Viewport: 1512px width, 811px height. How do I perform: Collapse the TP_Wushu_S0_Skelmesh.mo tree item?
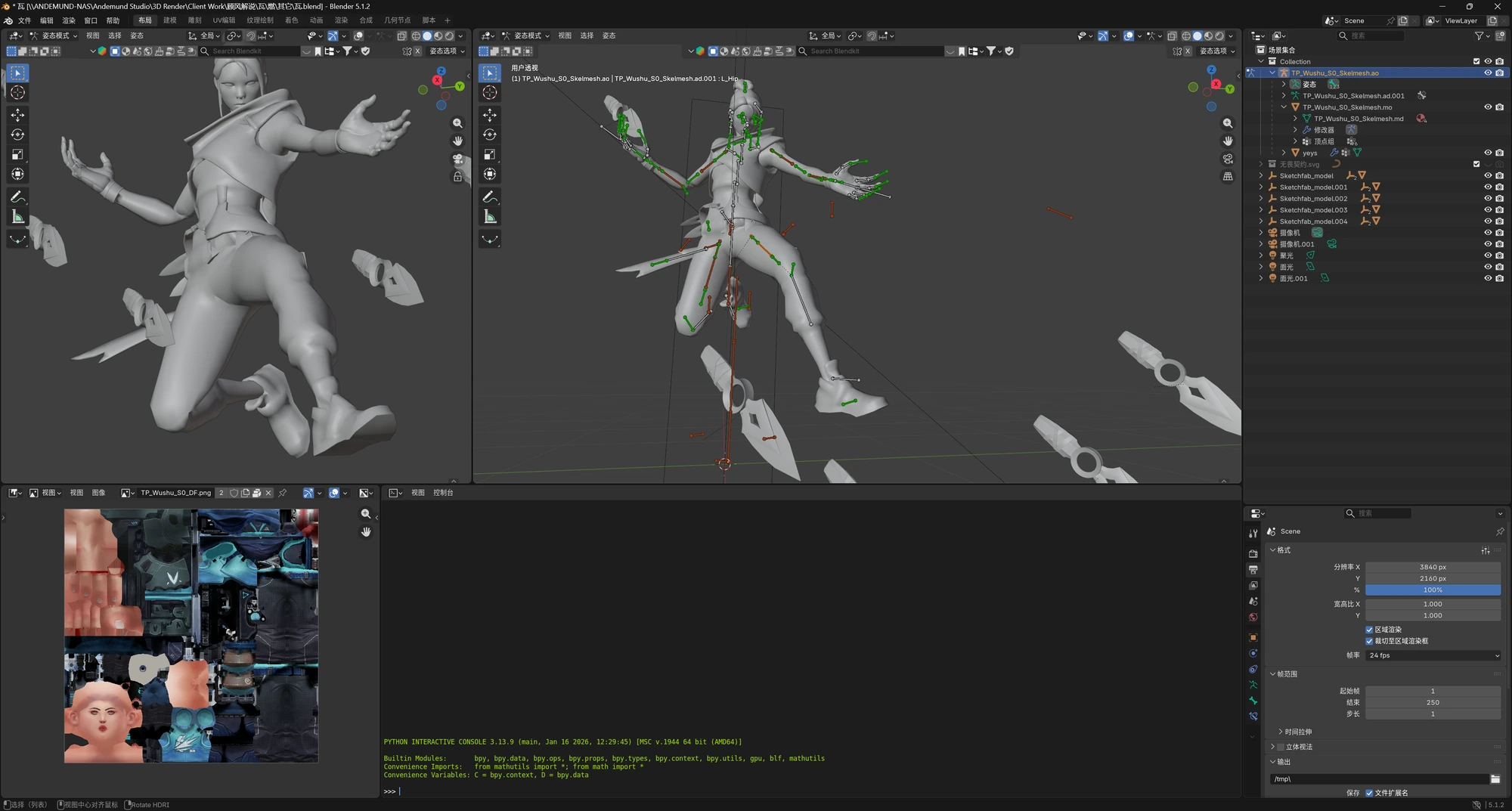(x=1284, y=107)
